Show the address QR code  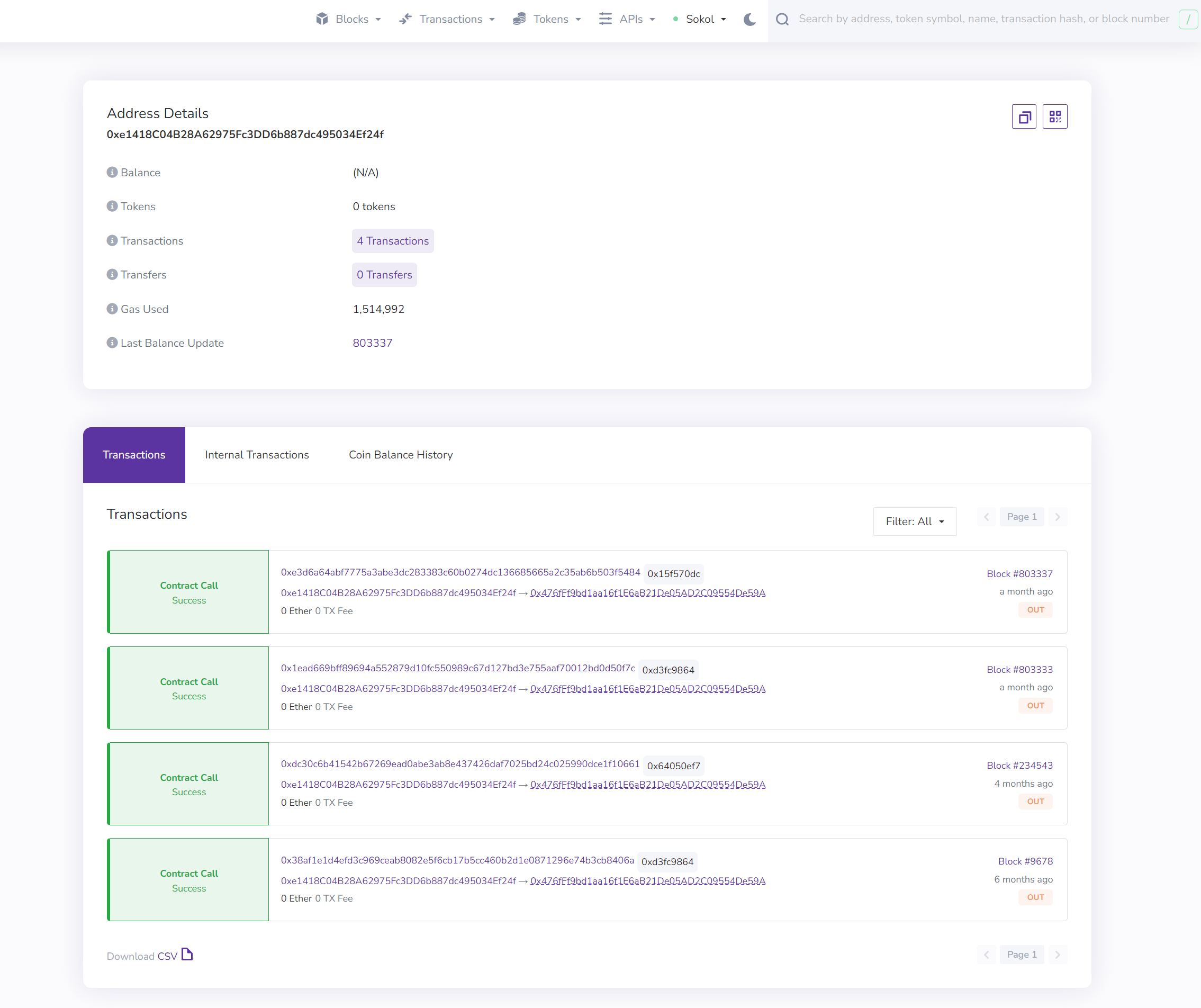1054,116
